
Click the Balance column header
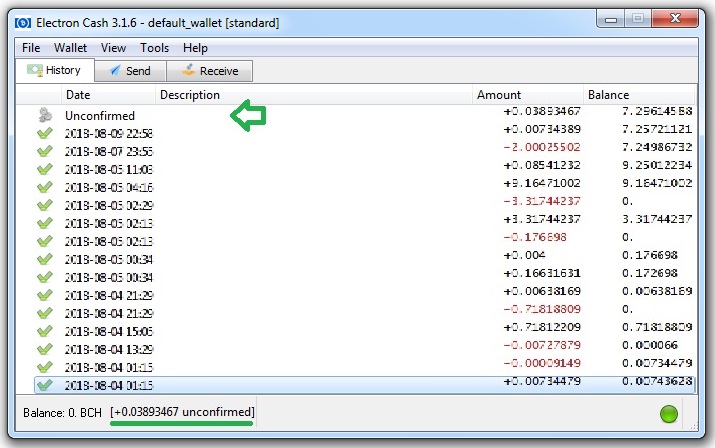638,95
